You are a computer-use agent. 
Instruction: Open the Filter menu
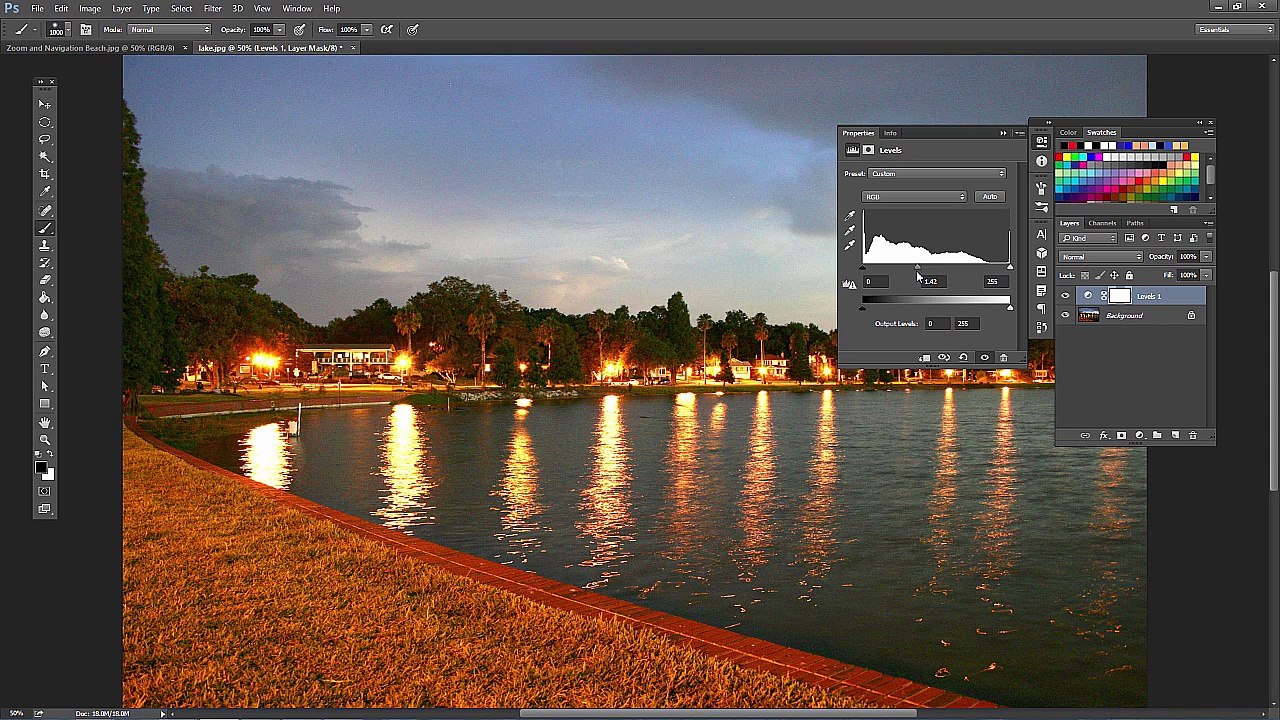(x=212, y=8)
